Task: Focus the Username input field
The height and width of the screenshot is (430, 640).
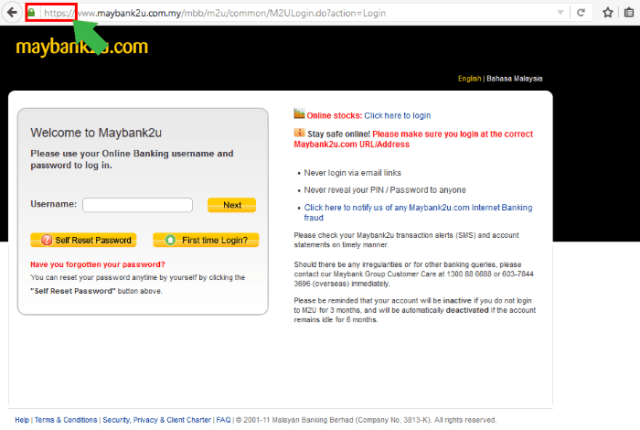Action: coord(138,205)
